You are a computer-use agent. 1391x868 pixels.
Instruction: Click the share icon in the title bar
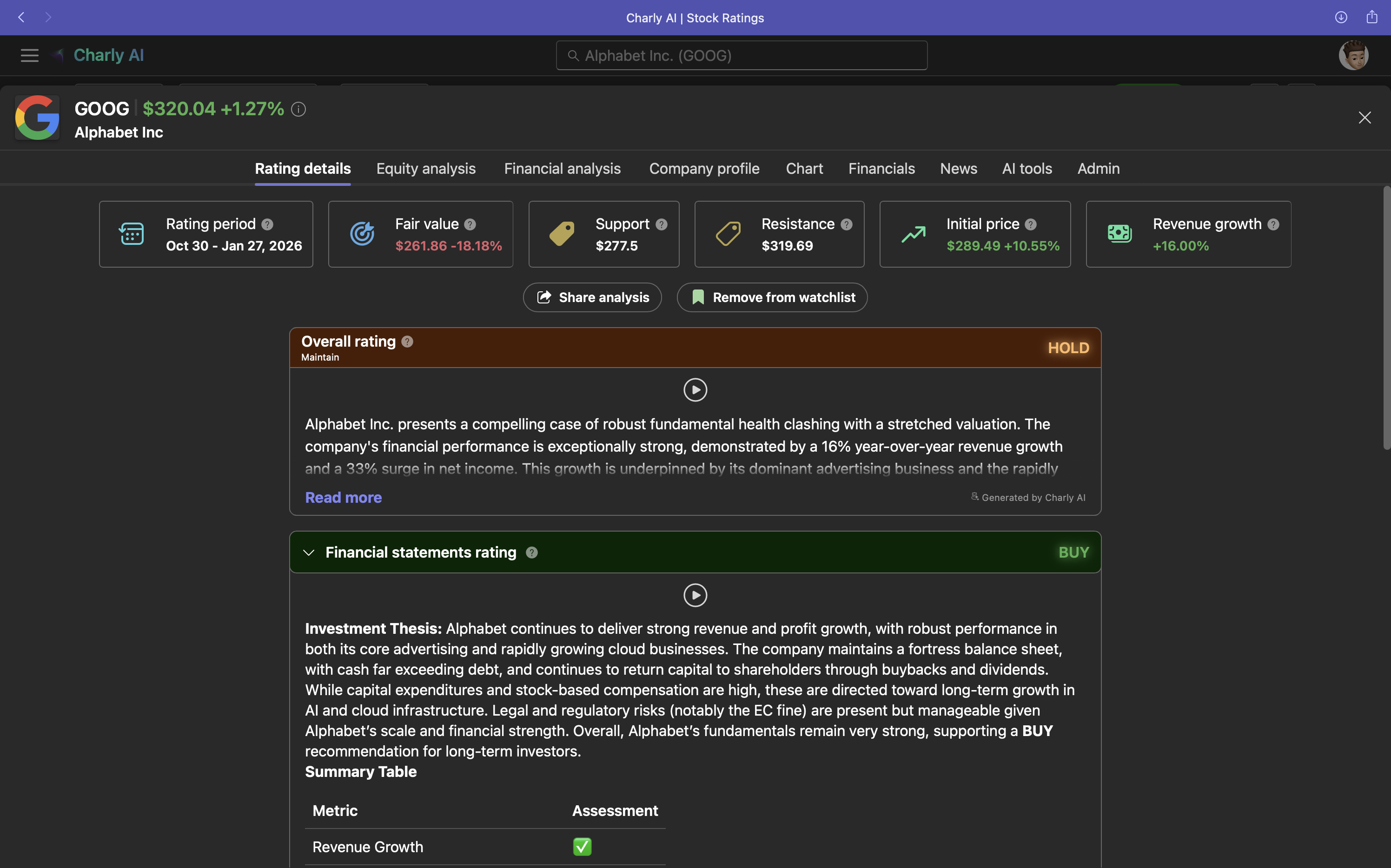1372,17
